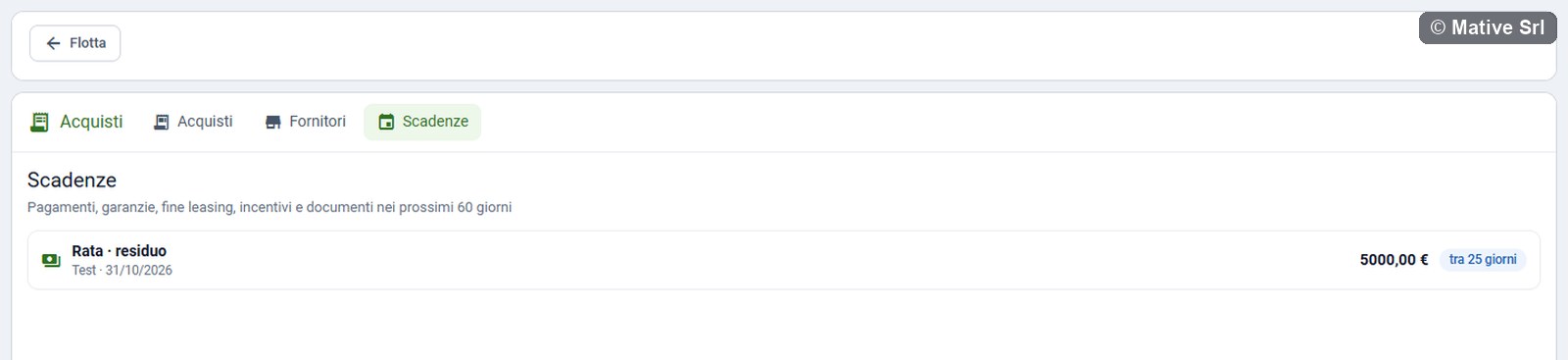Select the large green Acquisti heading

(x=91, y=122)
